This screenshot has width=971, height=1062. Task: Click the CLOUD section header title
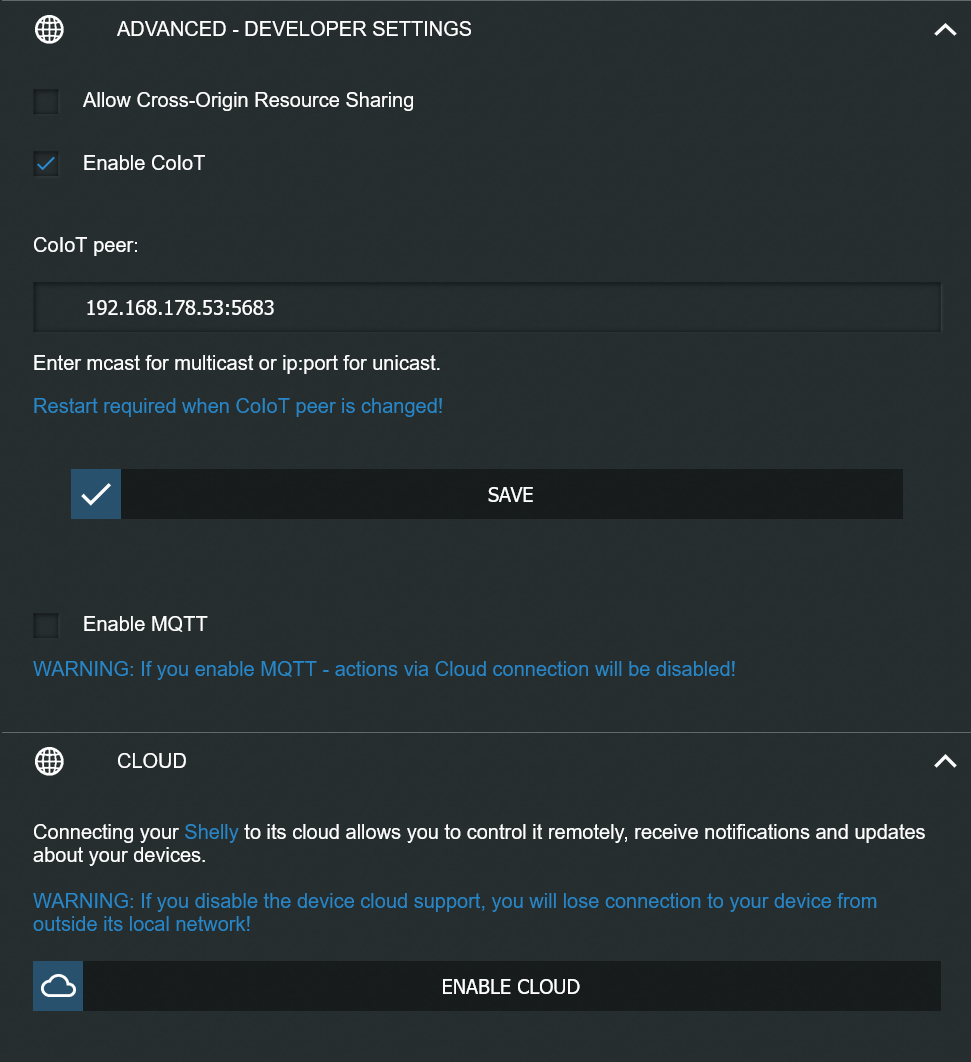(152, 761)
